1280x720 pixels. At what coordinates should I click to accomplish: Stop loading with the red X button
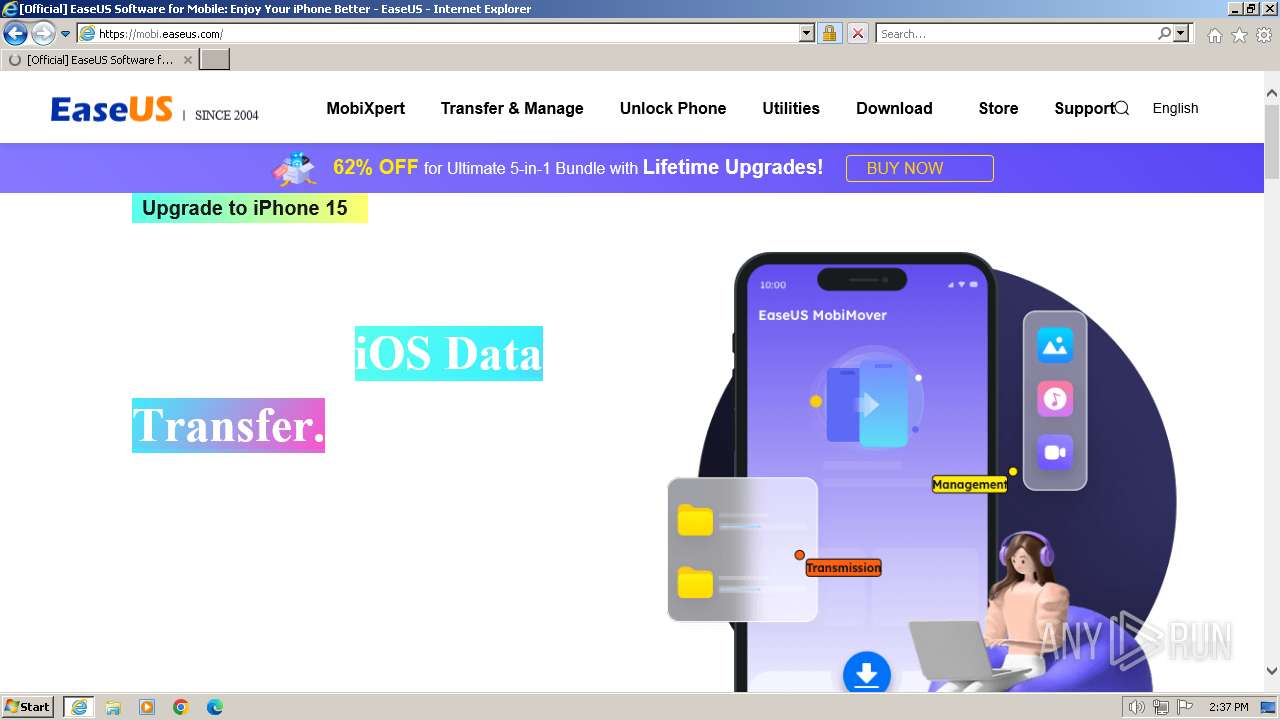(857, 33)
